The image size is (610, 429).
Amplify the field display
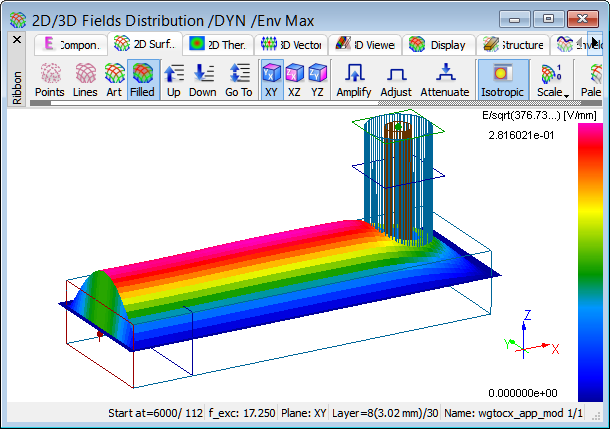coord(354,79)
